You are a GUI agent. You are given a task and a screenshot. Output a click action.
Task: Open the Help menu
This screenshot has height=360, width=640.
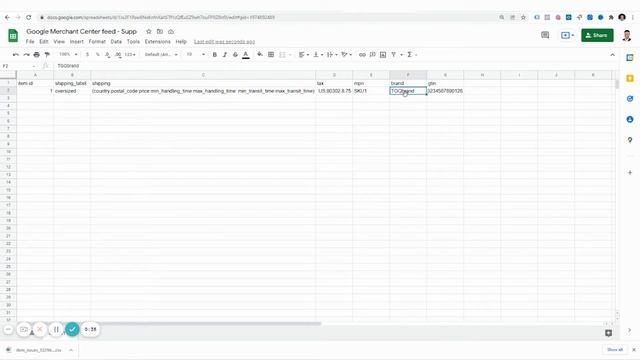[x=181, y=42]
